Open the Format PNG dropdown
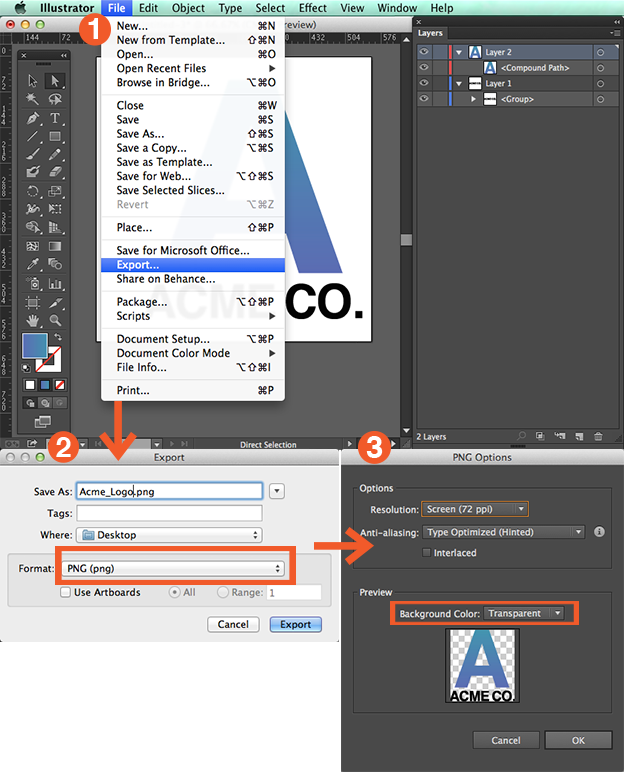Image resolution: width=624 pixels, height=772 pixels. click(x=173, y=569)
